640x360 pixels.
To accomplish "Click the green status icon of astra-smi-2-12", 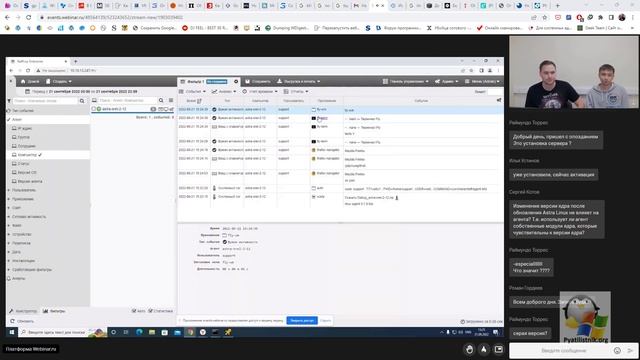I will click(x=99, y=109).
